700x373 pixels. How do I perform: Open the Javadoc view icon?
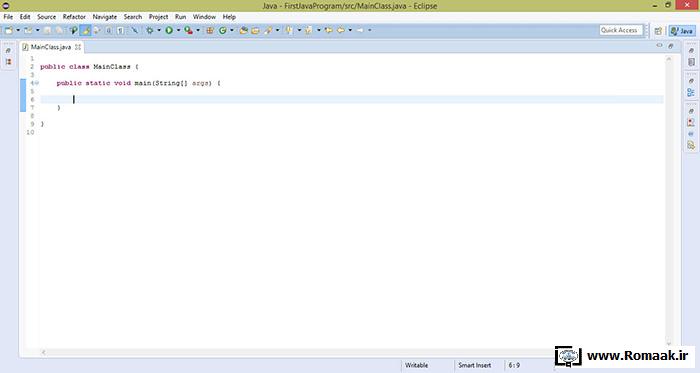point(691,134)
